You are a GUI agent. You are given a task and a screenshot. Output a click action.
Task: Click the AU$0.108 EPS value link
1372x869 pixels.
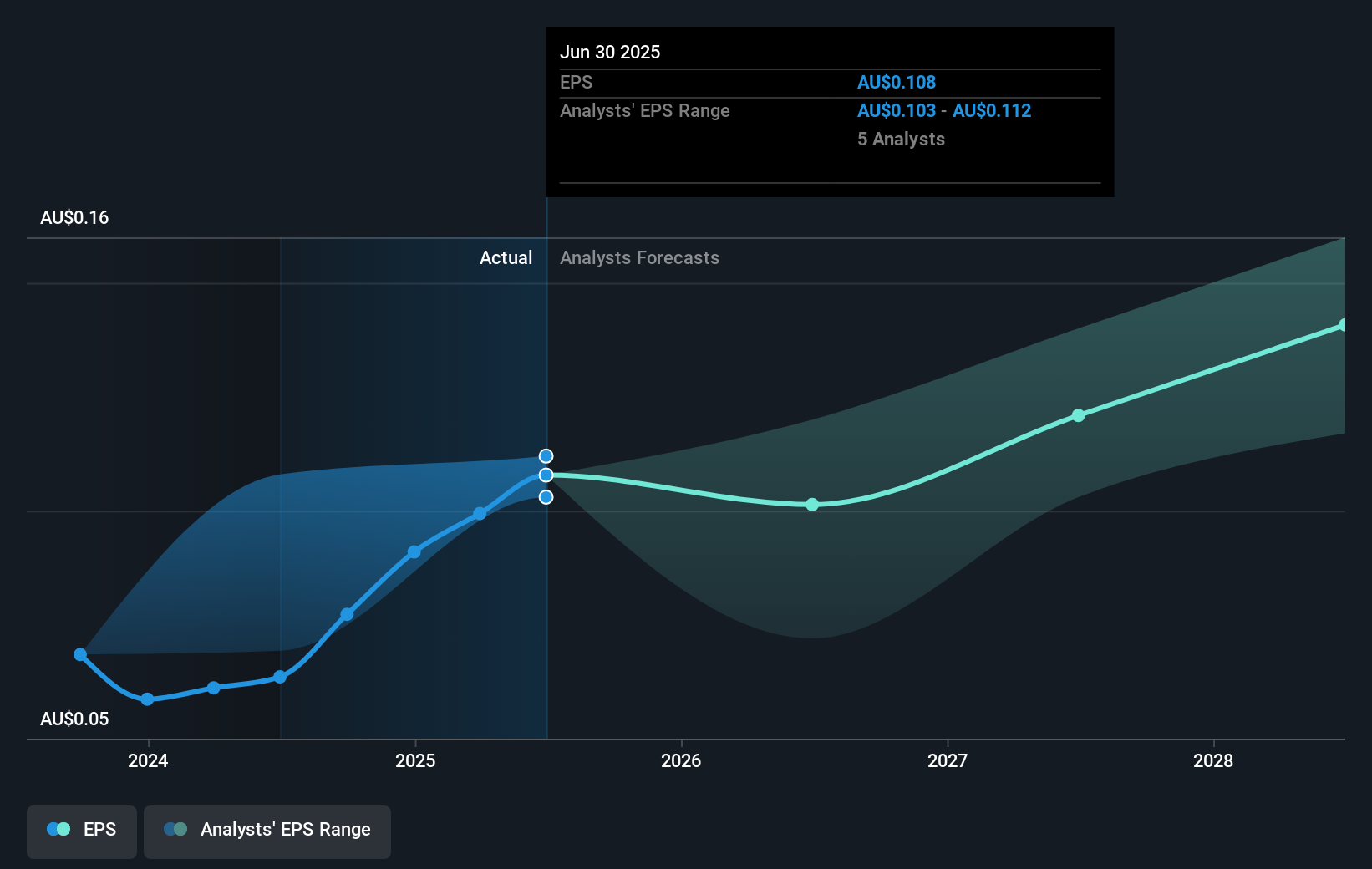pos(897,82)
